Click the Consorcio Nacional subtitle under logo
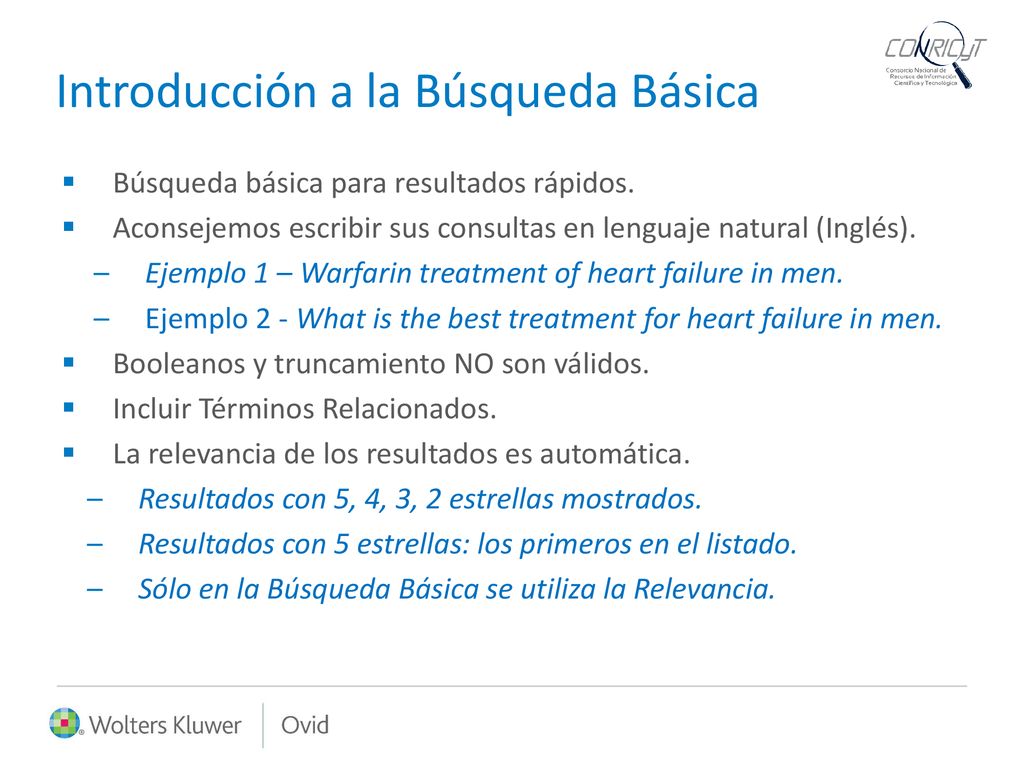Screen dimensions: 1024x768 coord(921,76)
